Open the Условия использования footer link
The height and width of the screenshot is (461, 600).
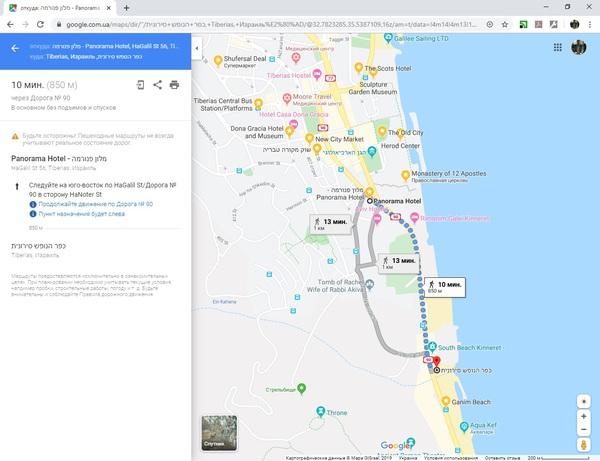pos(451,458)
